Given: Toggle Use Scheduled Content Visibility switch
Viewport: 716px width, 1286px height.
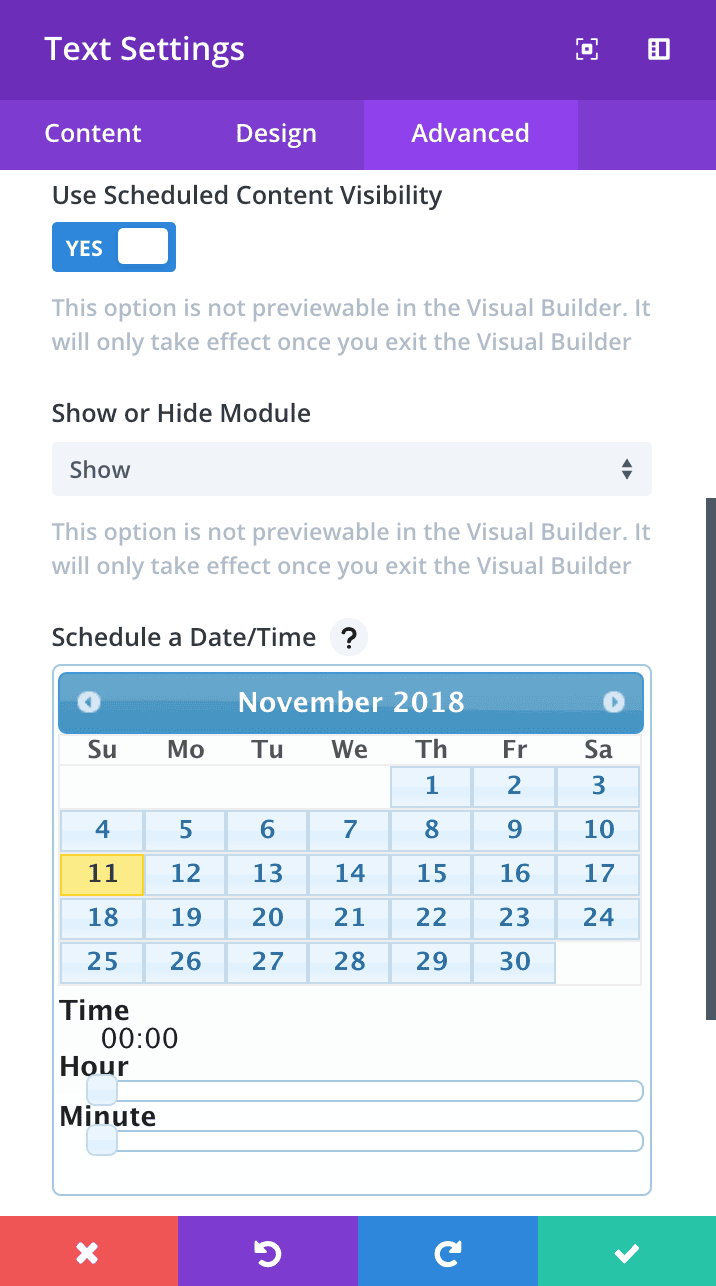Looking at the screenshot, I should [114, 247].
